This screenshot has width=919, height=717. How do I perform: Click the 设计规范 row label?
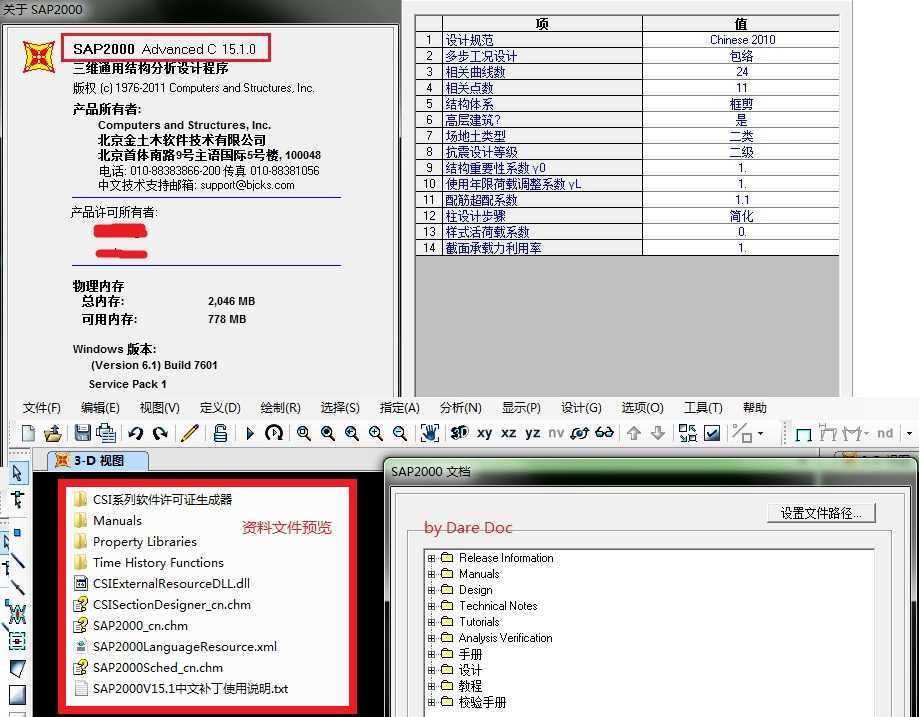(x=542, y=40)
